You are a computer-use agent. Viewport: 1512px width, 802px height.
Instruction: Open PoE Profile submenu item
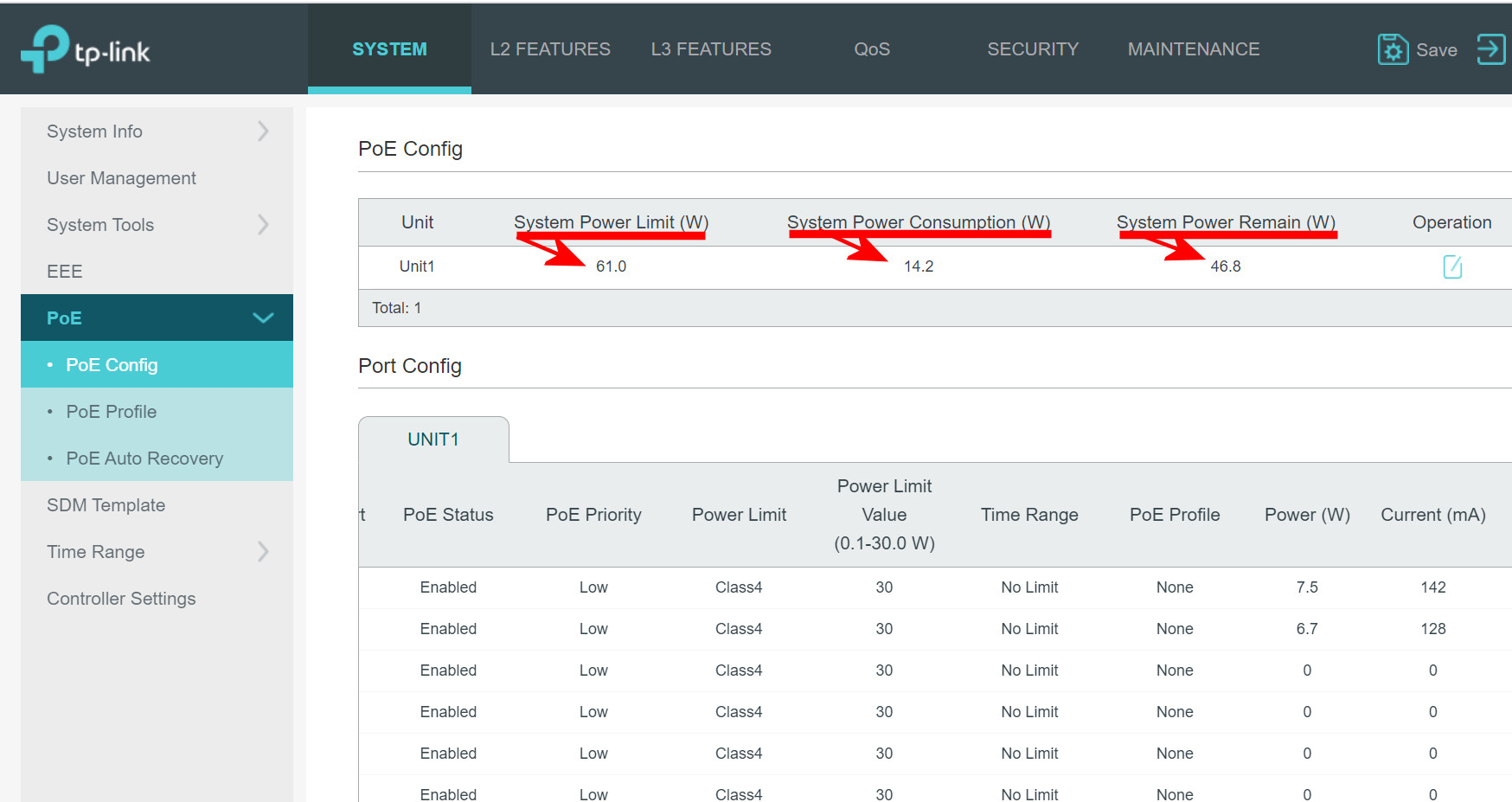157,412
